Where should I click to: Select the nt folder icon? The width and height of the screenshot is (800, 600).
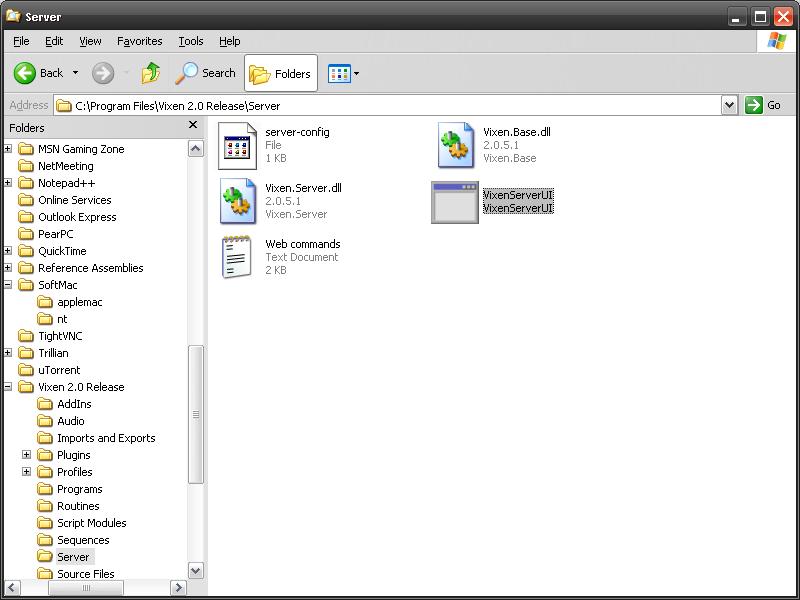(x=45, y=319)
